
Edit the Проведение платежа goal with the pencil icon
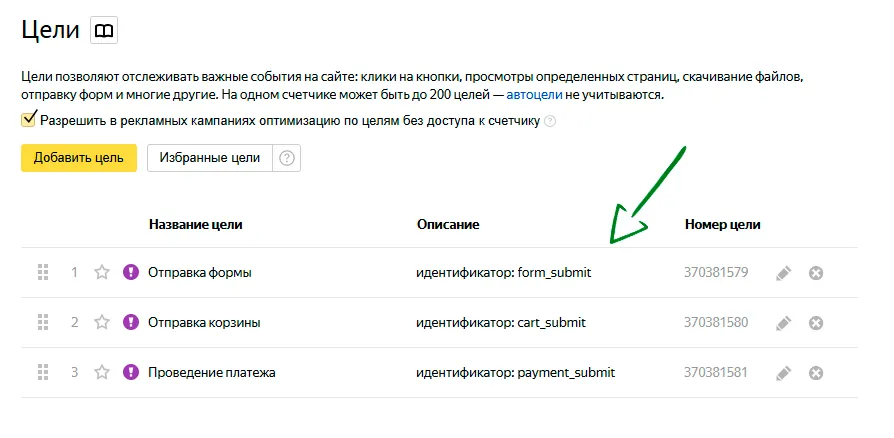[784, 374]
